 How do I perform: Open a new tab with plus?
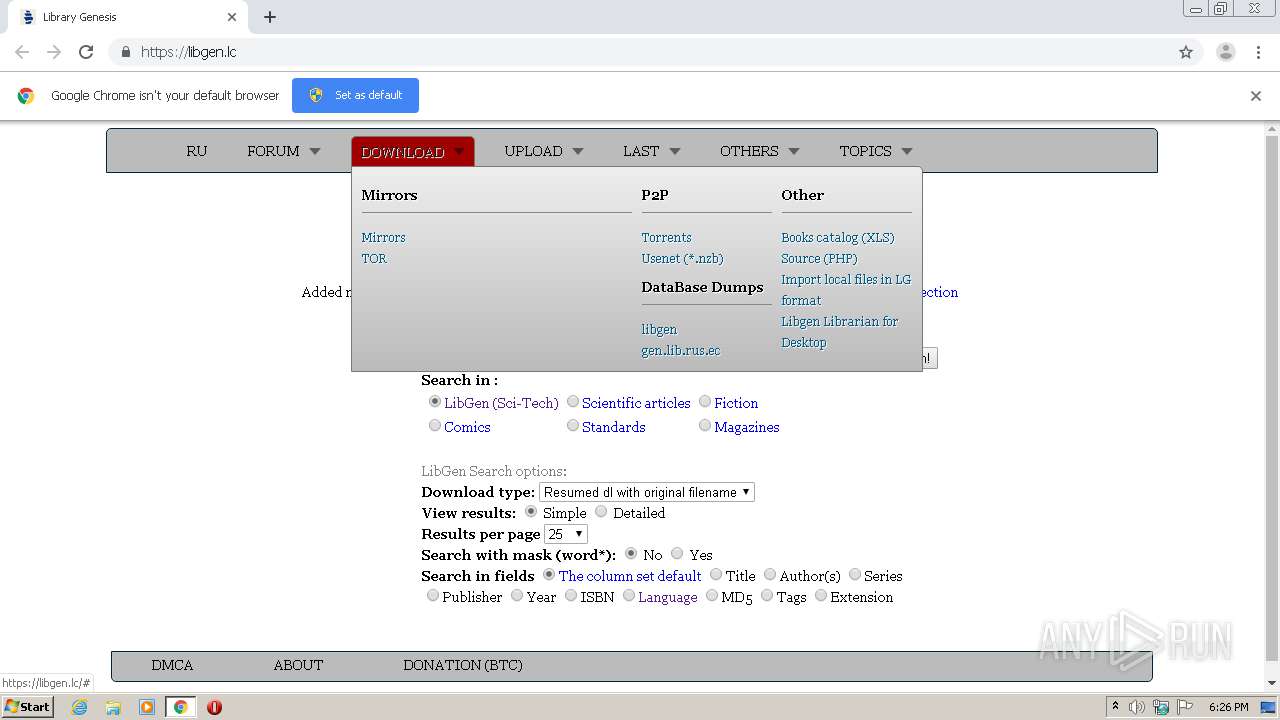(x=270, y=17)
